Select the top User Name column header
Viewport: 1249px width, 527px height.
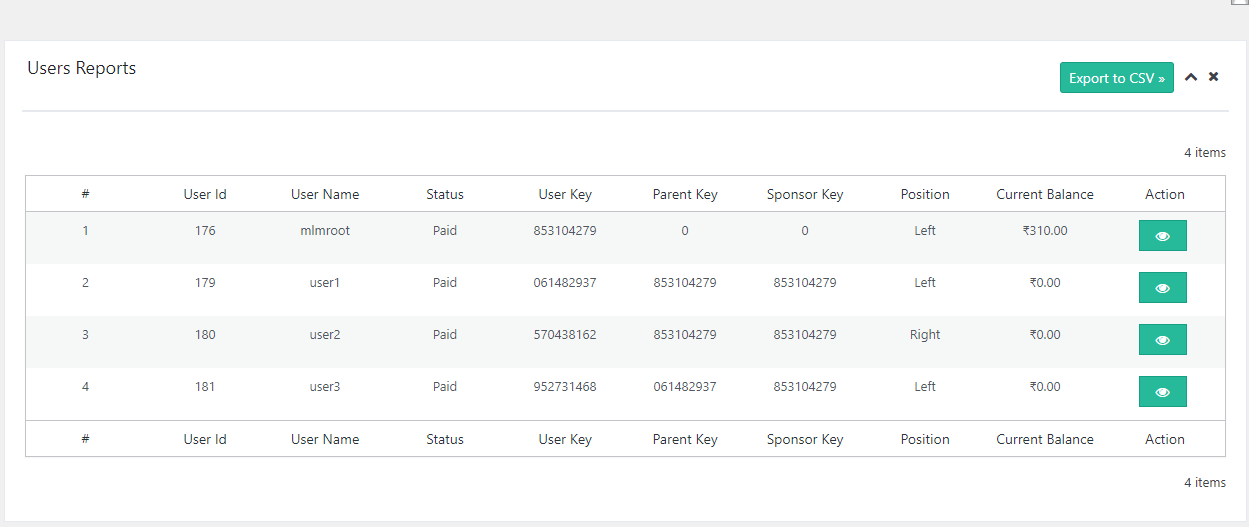click(x=325, y=194)
